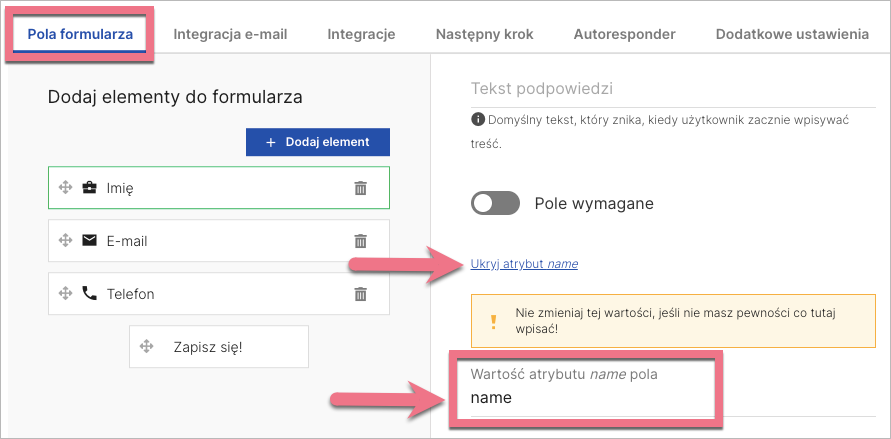Delete the E-mail field with trash icon
The height and width of the screenshot is (439, 891).
tap(360, 240)
